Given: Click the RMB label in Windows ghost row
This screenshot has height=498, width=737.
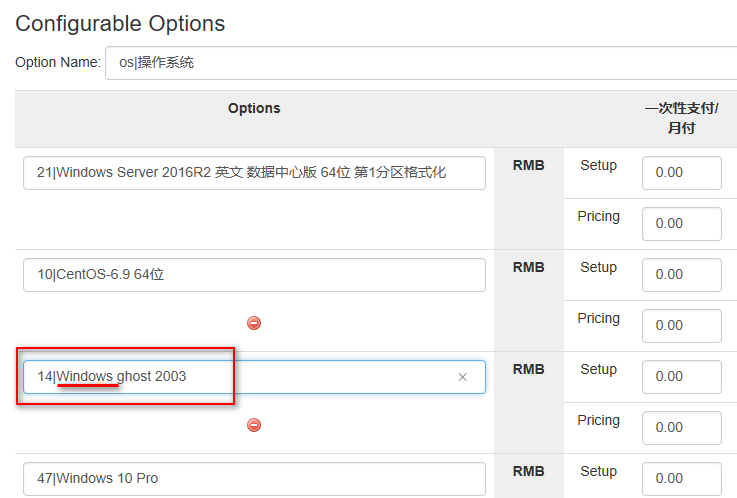Looking at the screenshot, I should pyautogui.click(x=529, y=369).
